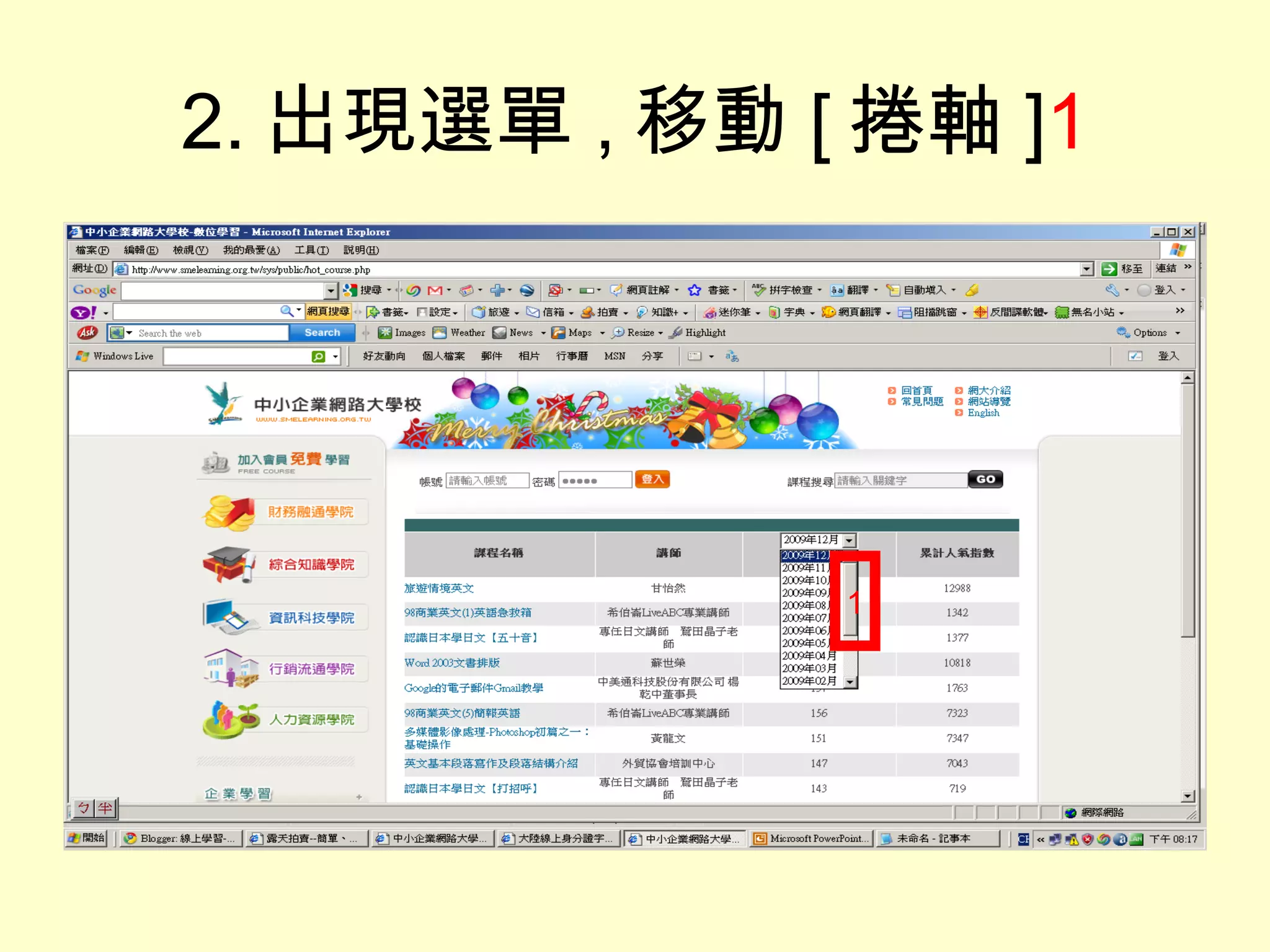Click the page scrollbar down arrow

tap(1188, 796)
